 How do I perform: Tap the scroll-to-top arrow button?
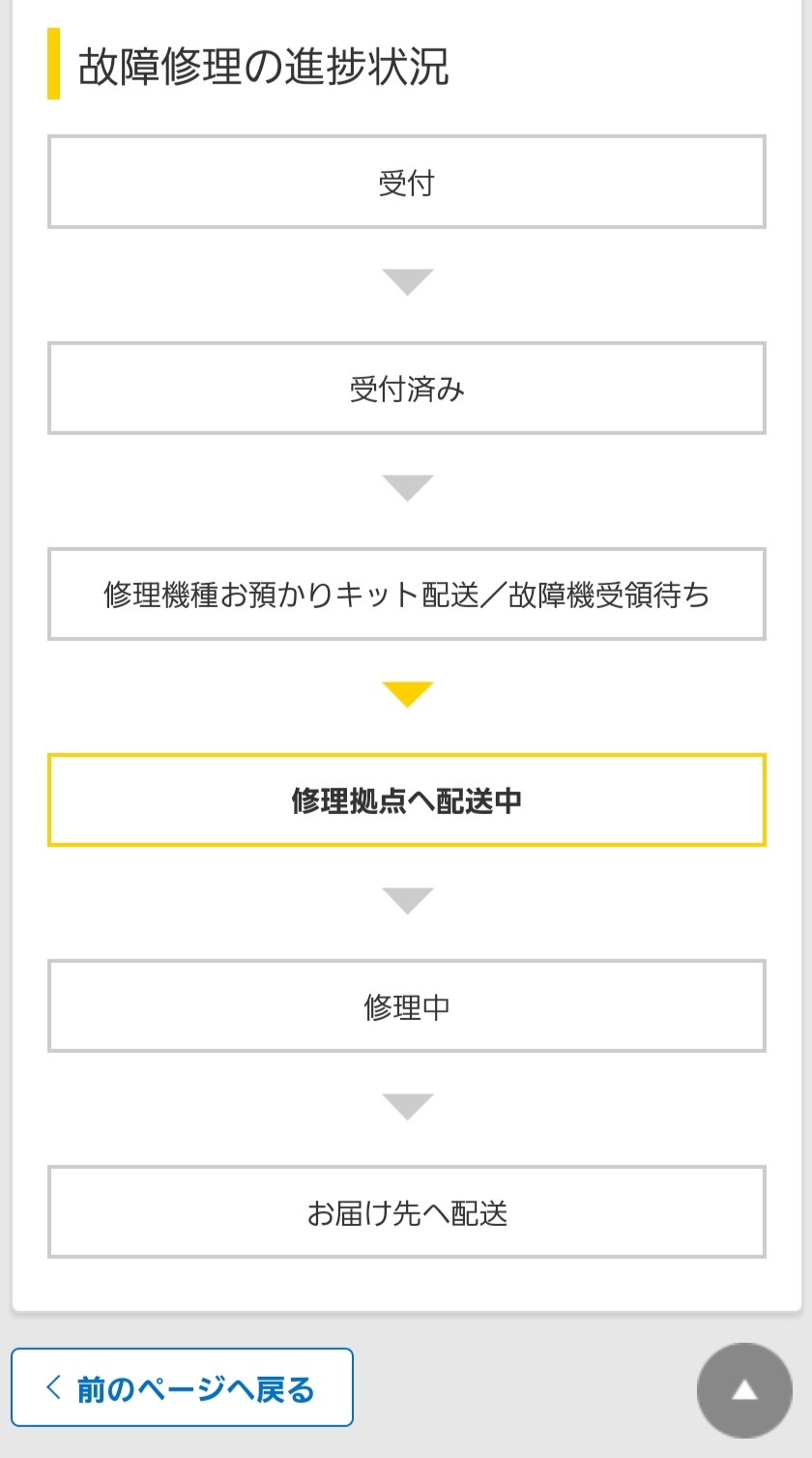[744, 1390]
